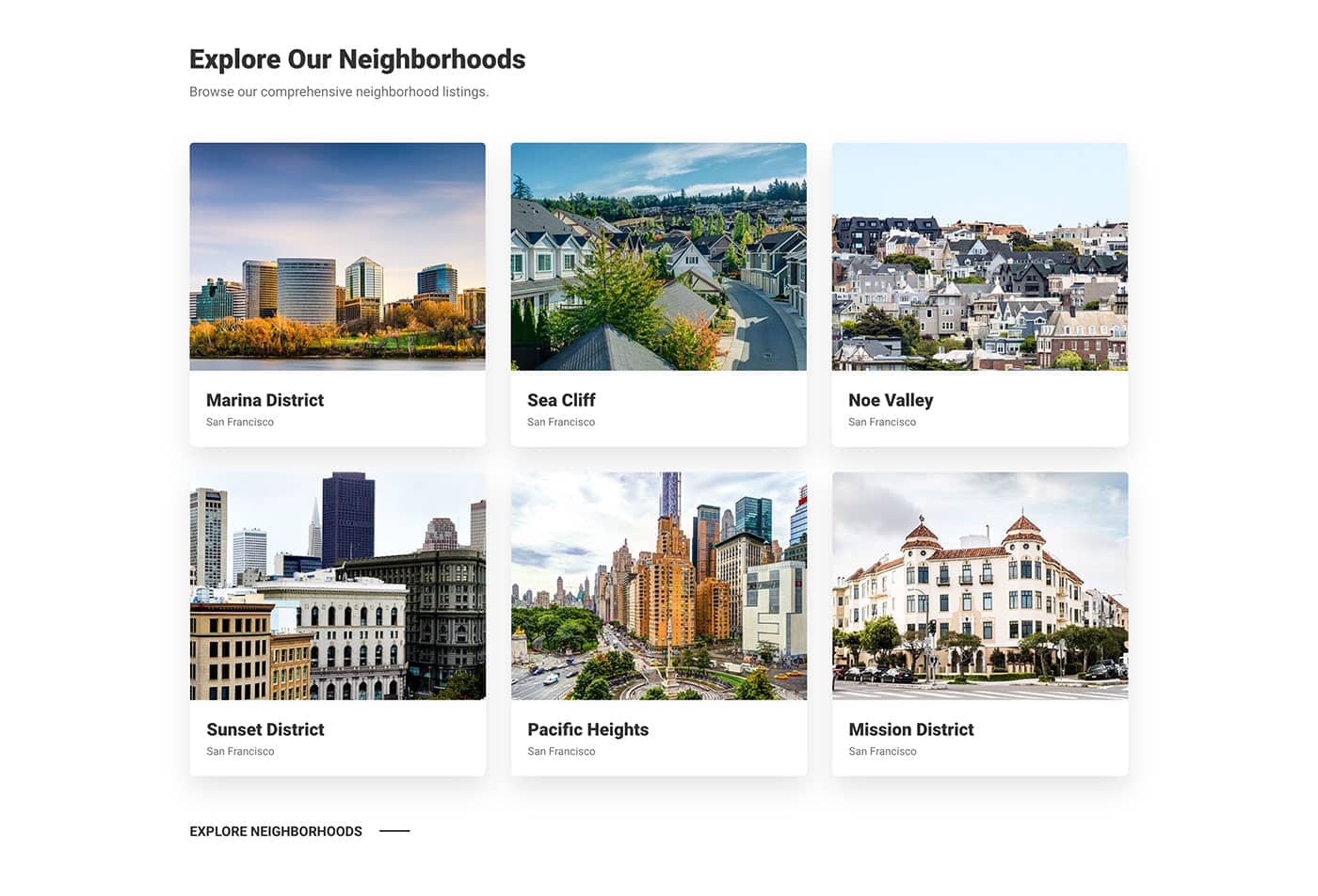Select San Francisco under Sea Cliff
This screenshot has height=896, width=1318.
click(561, 422)
